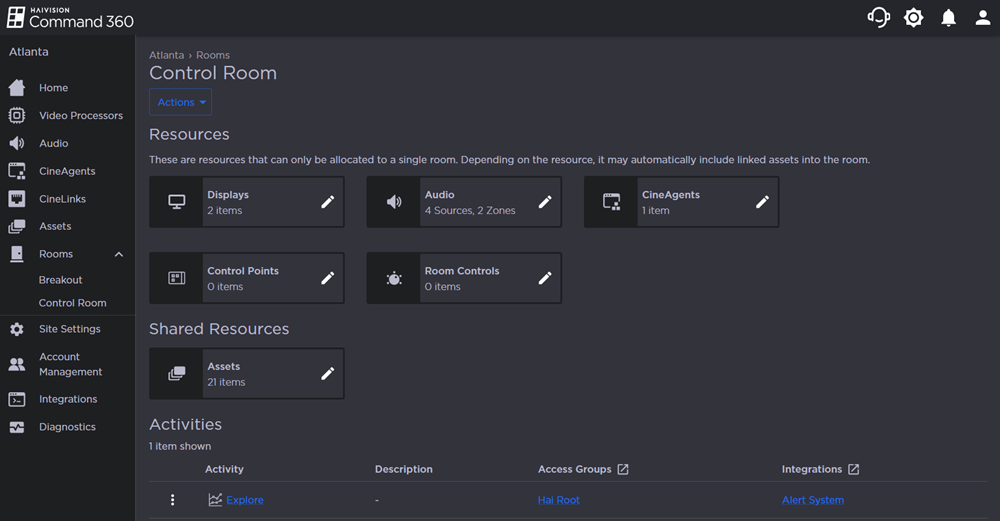This screenshot has height=521, width=1000.
Task: Select Breakout room in sidebar
Action: tap(61, 280)
